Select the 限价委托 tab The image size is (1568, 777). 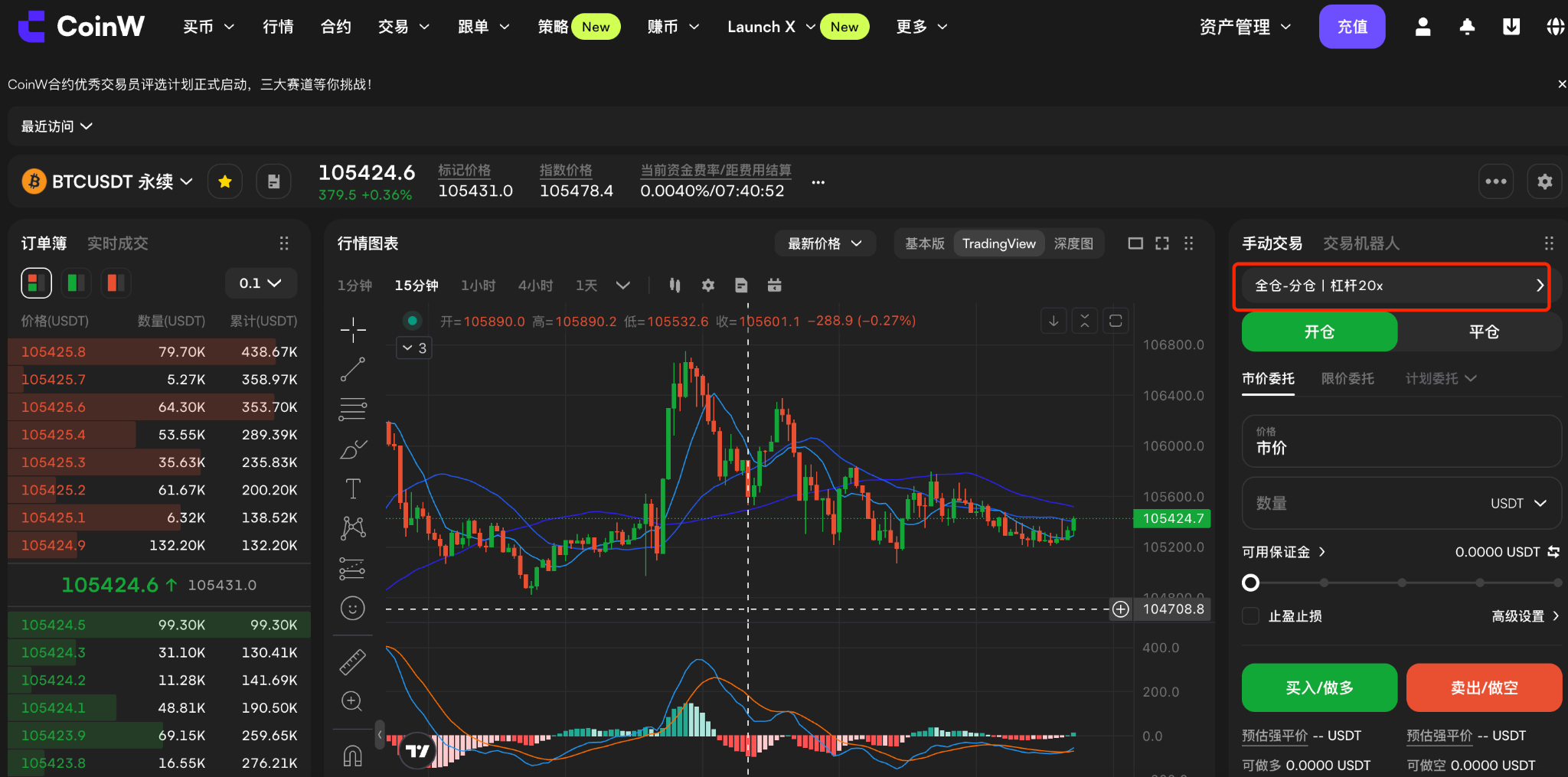click(x=1347, y=379)
